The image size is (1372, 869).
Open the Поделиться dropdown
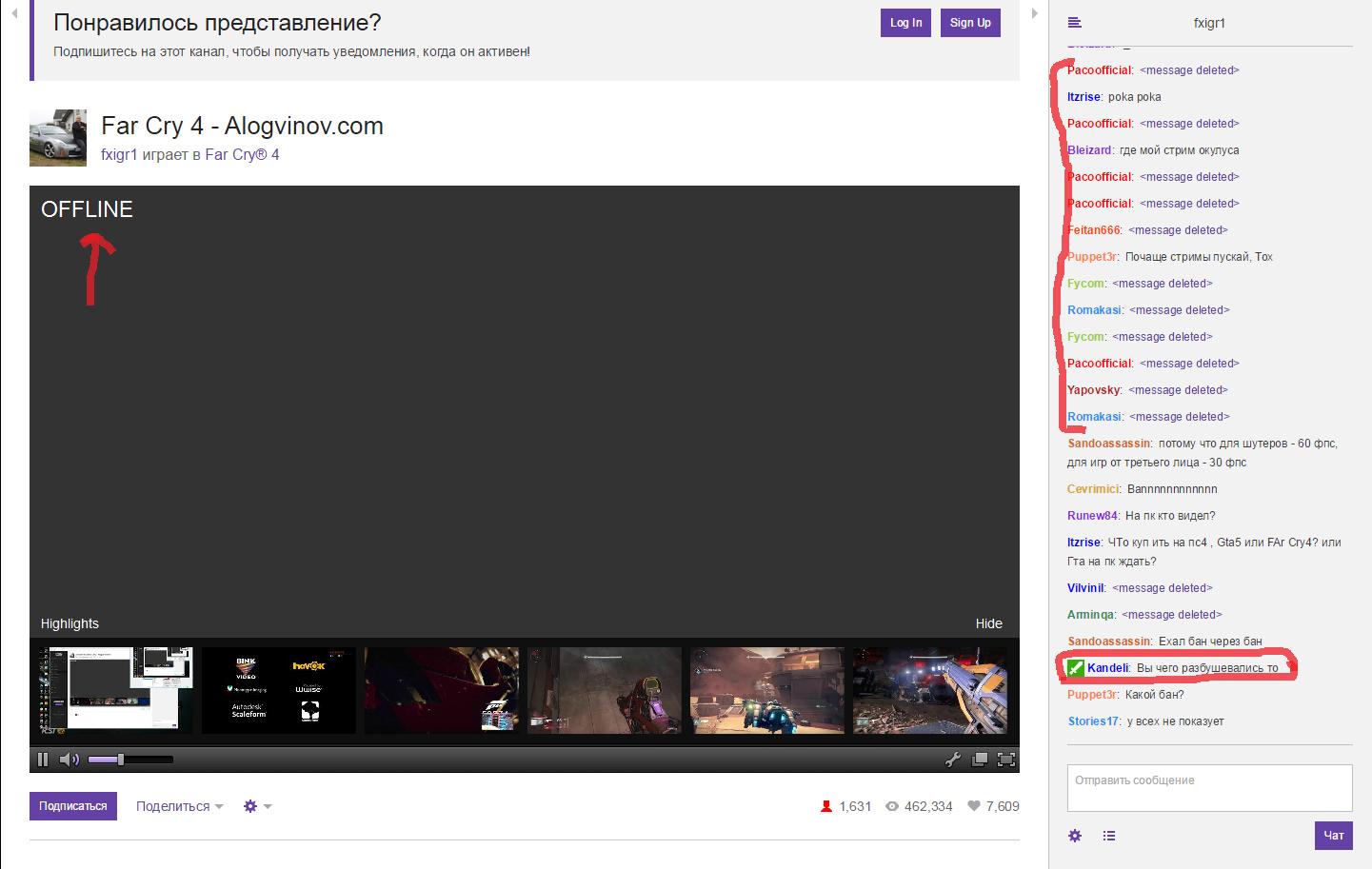pyautogui.click(x=180, y=806)
